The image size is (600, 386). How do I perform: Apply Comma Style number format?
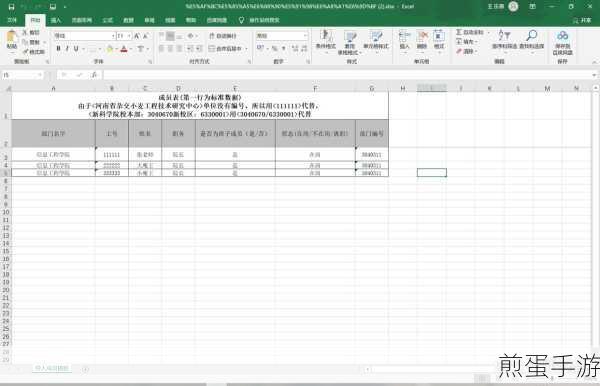click(x=284, y=48)
